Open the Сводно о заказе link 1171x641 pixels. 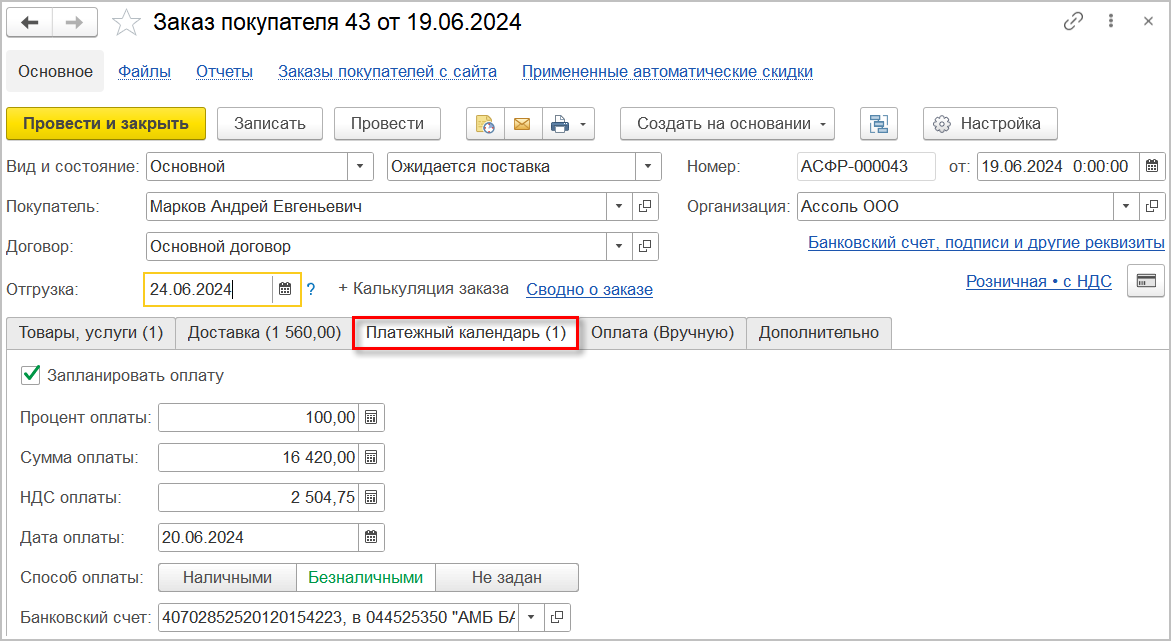pyautogui.click(x=589, y=289)
